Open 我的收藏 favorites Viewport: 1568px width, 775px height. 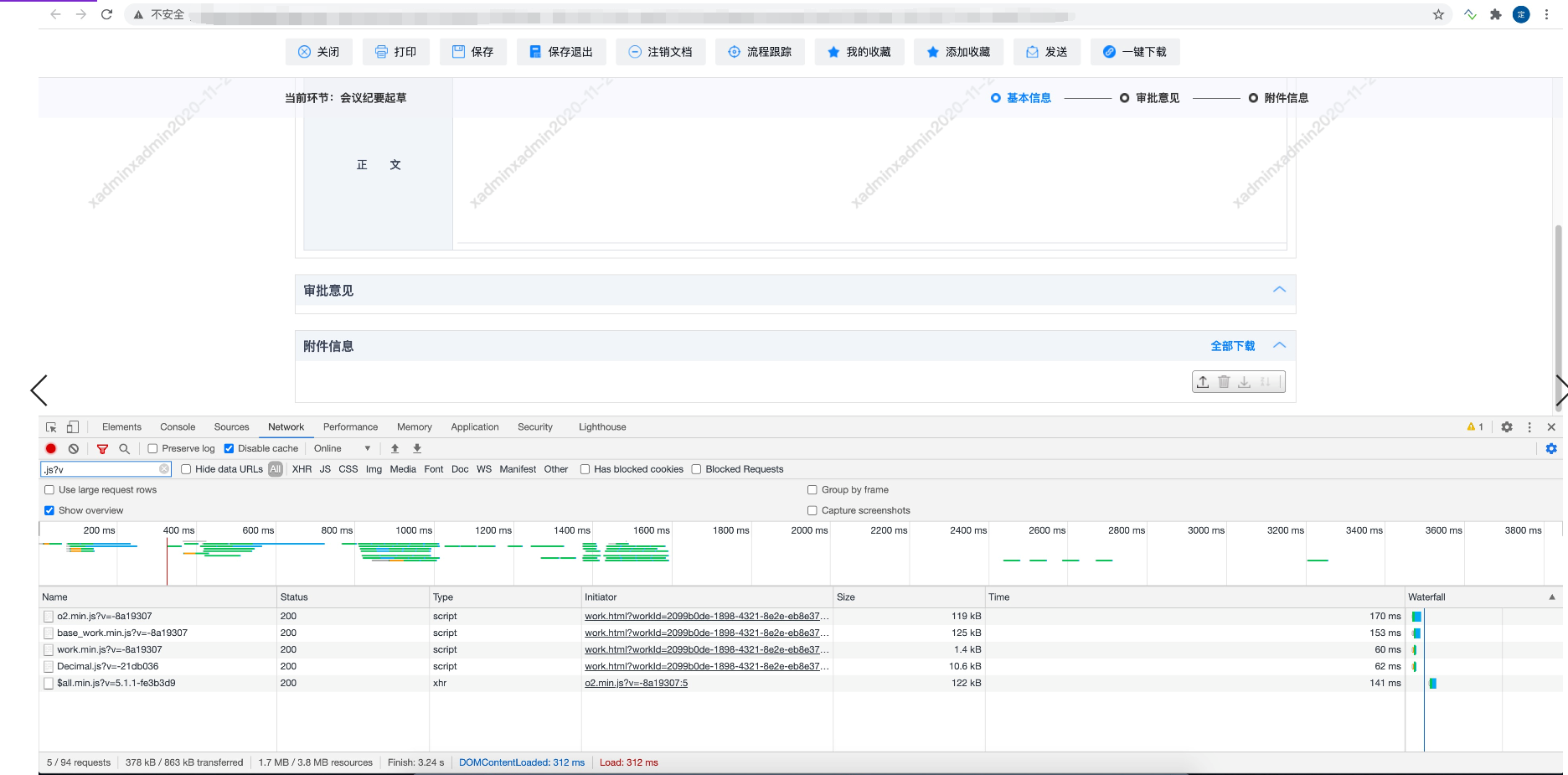coord(859,52)
